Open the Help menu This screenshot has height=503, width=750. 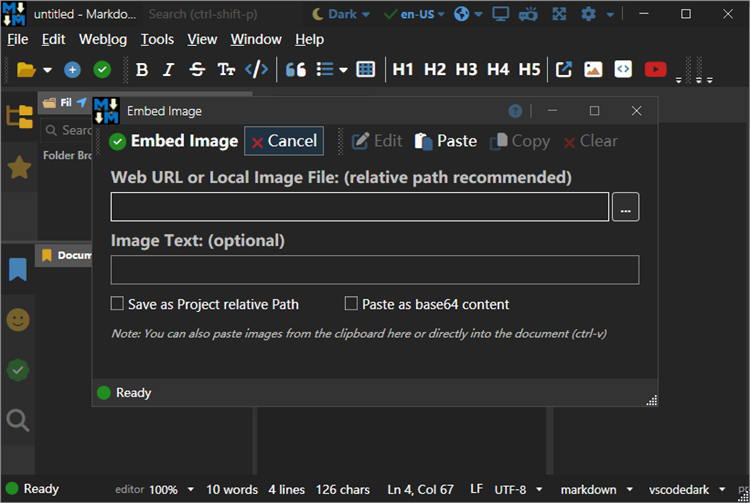[x=309, y=39]
